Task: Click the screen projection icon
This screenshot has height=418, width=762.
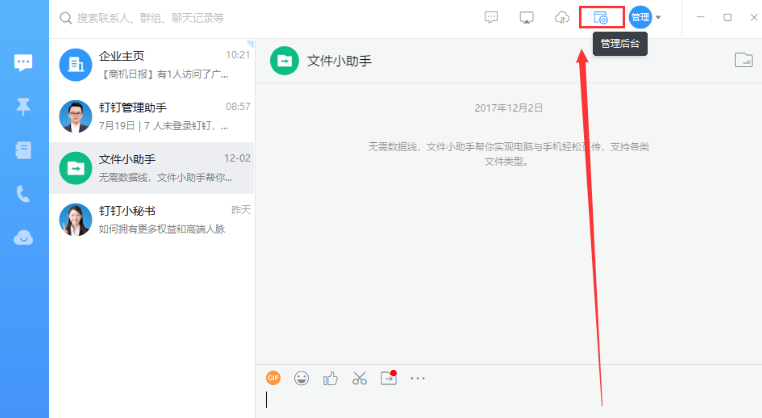Action: pyautogui.click(x=526, y=18)
